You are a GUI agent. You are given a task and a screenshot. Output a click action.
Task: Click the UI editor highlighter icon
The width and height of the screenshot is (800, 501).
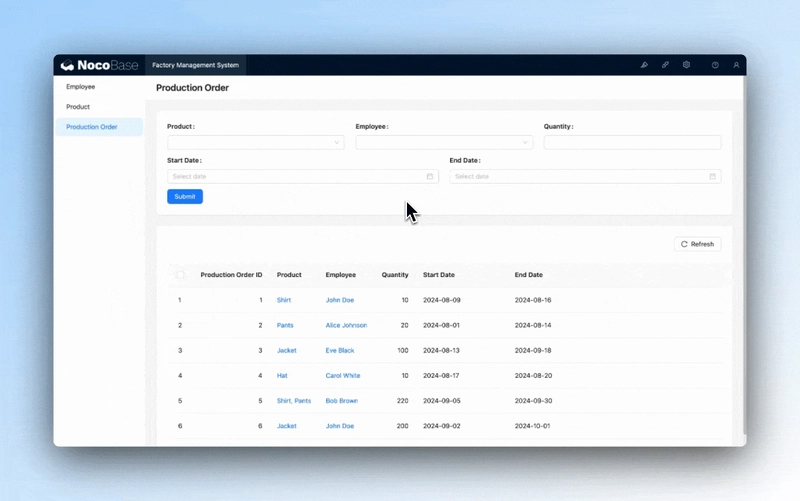[644, 65]
